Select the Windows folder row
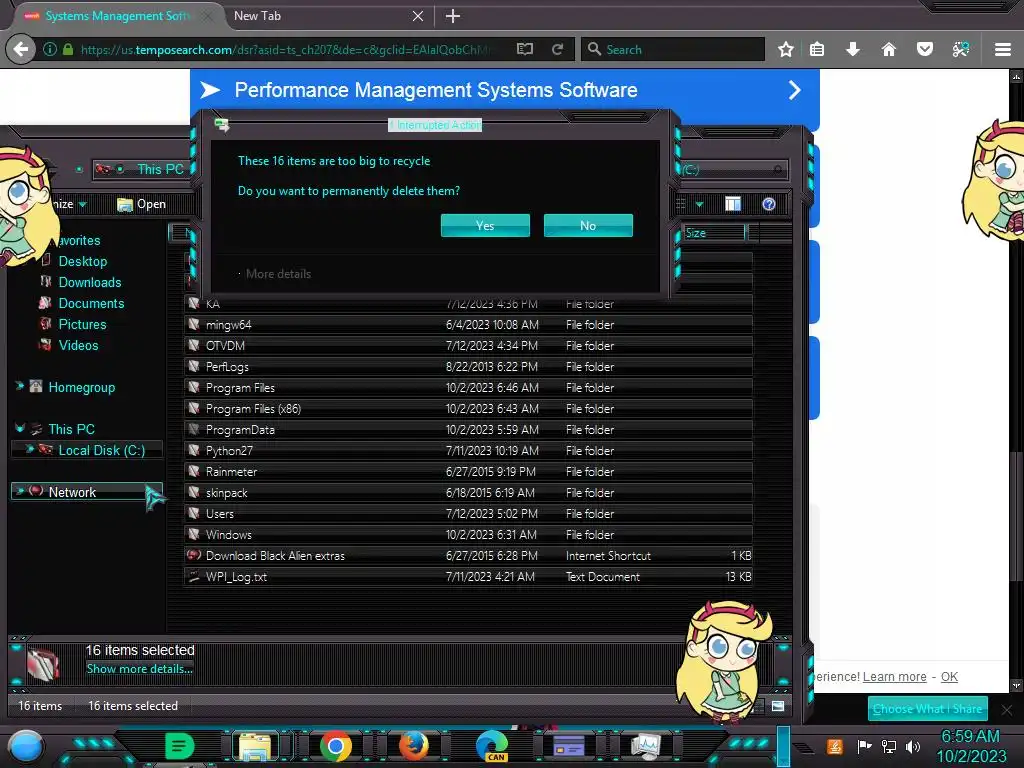 pos(468,534)
